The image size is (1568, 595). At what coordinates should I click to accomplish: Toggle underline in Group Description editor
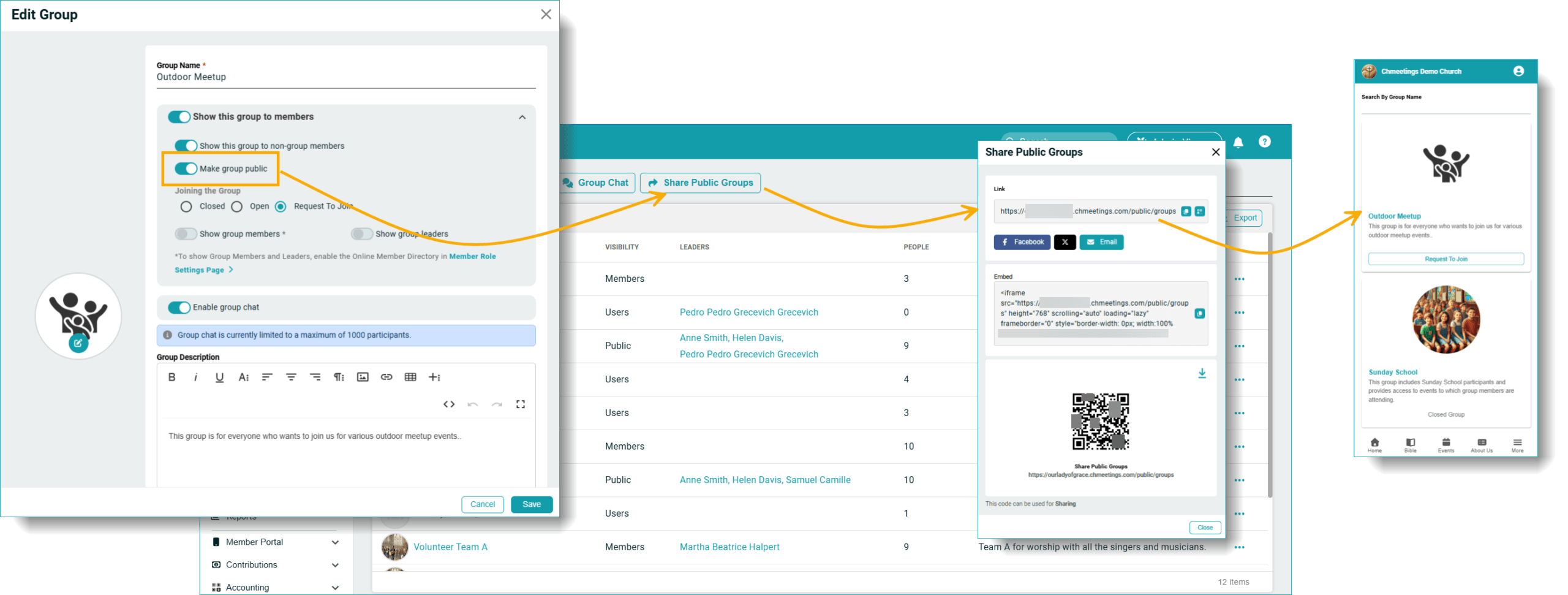click(x=219, y=377)
